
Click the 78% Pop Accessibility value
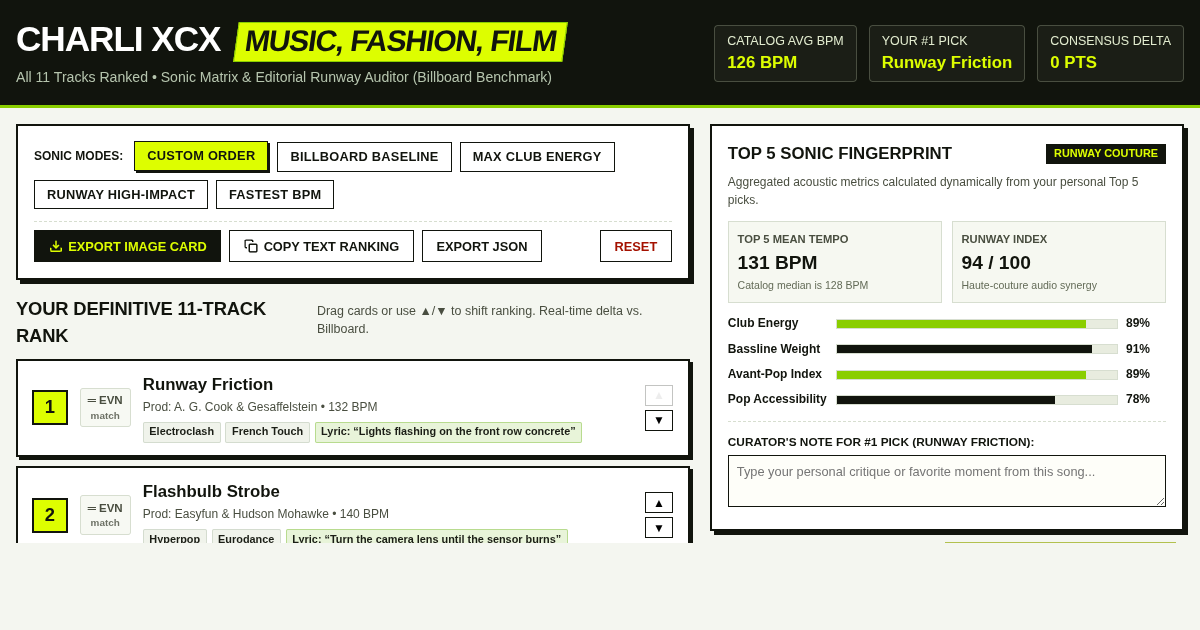(x=1138, y=399)
